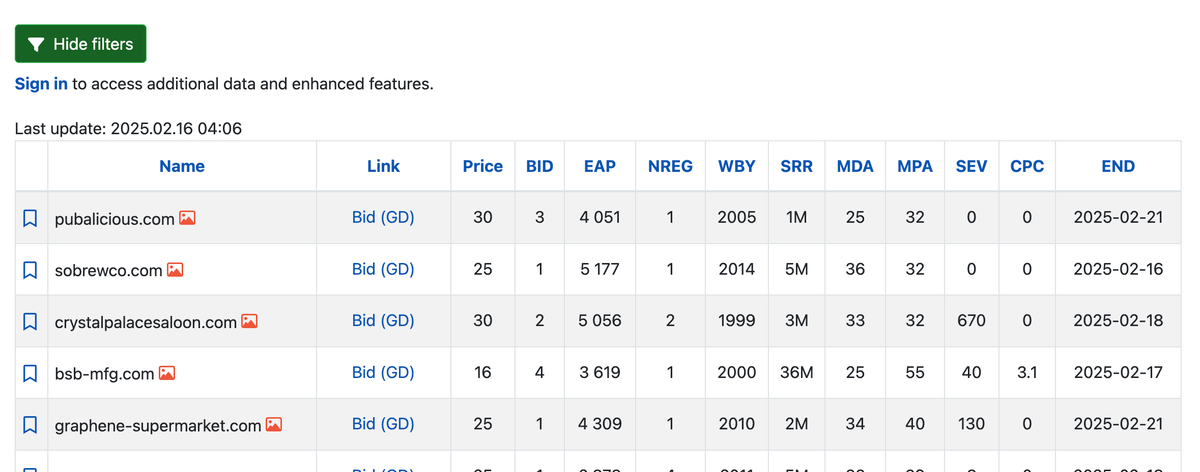Sort by SEV column header

[971, 166]
